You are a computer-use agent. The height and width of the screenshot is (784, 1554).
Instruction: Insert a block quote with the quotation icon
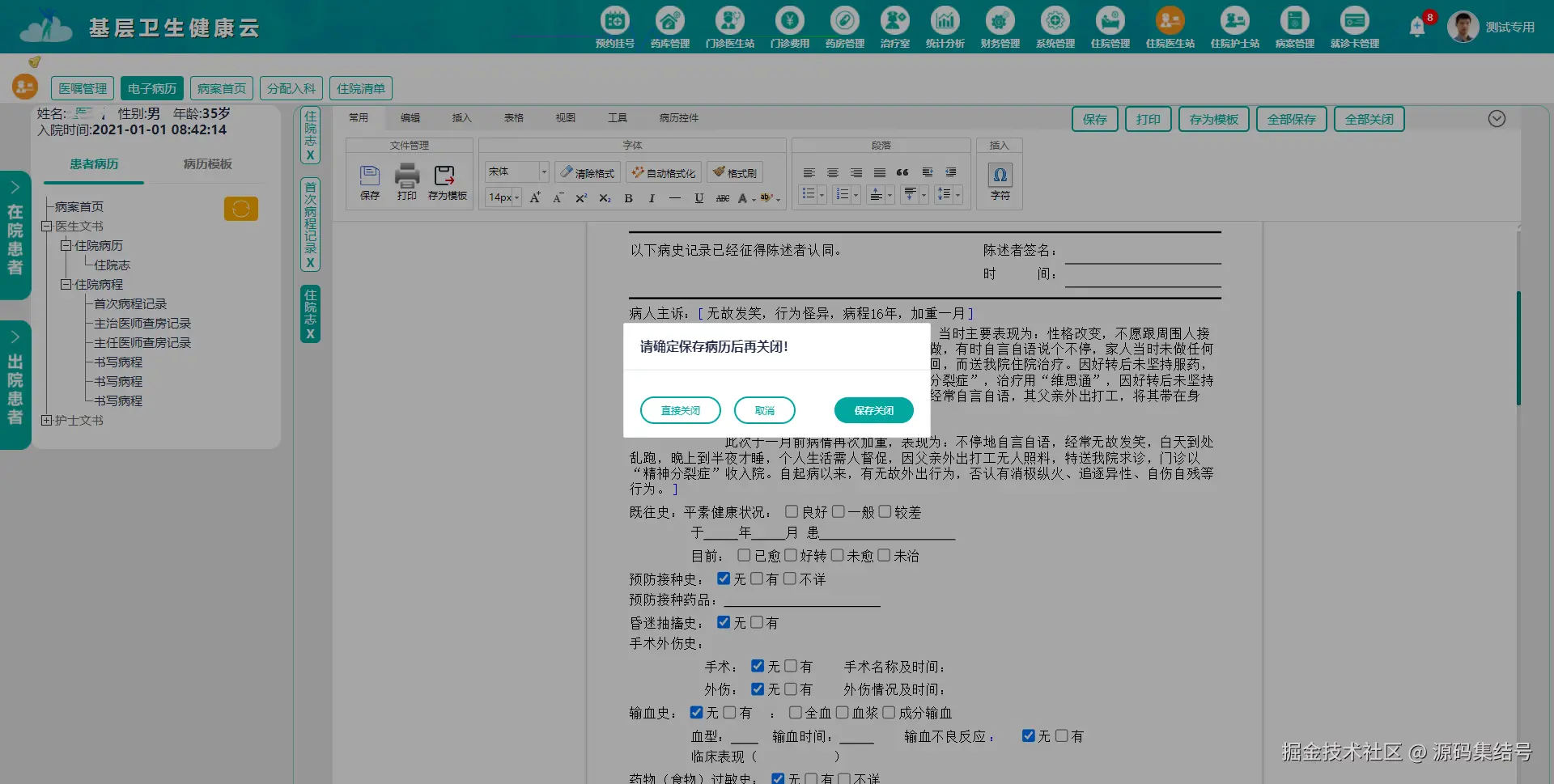tap(902, 172)
